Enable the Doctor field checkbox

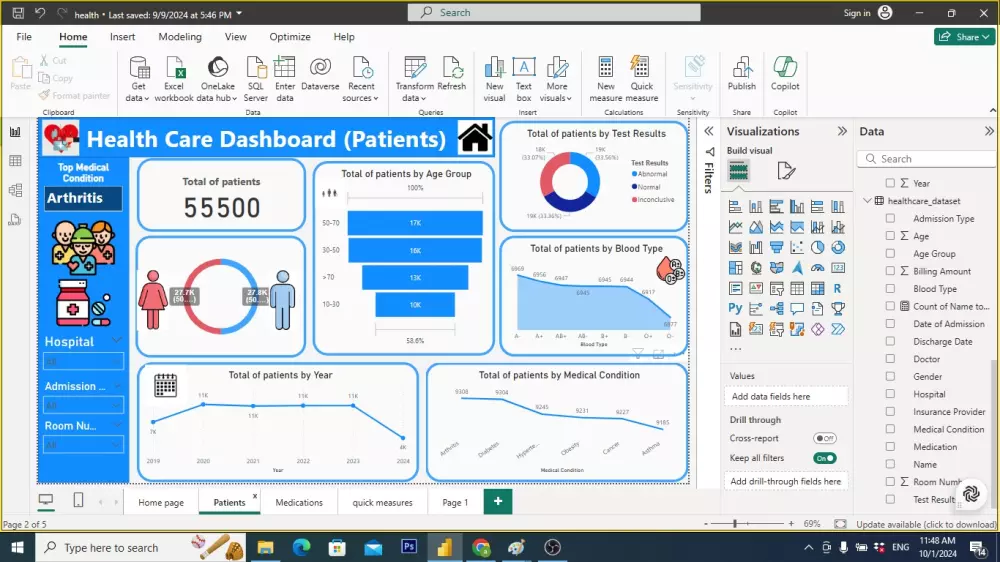coord(890,359)
